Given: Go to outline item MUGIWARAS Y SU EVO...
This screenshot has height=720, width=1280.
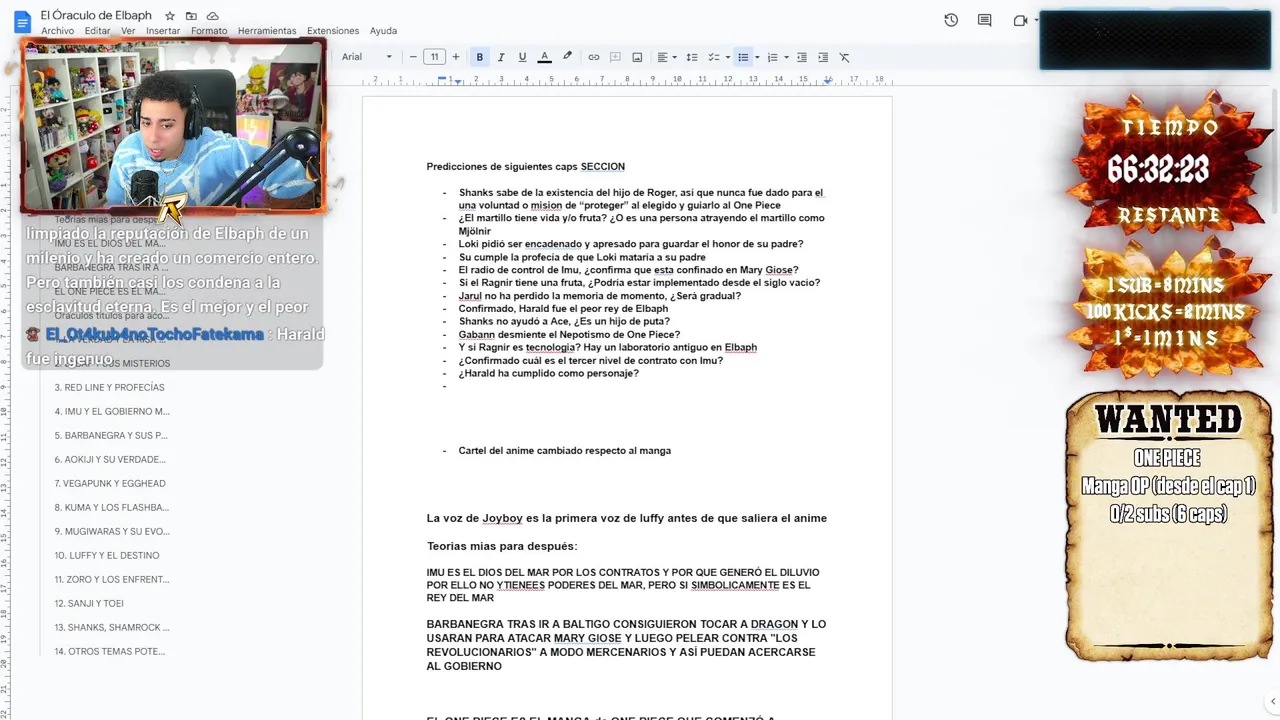Looking at the screenshot, I should 112,531.
